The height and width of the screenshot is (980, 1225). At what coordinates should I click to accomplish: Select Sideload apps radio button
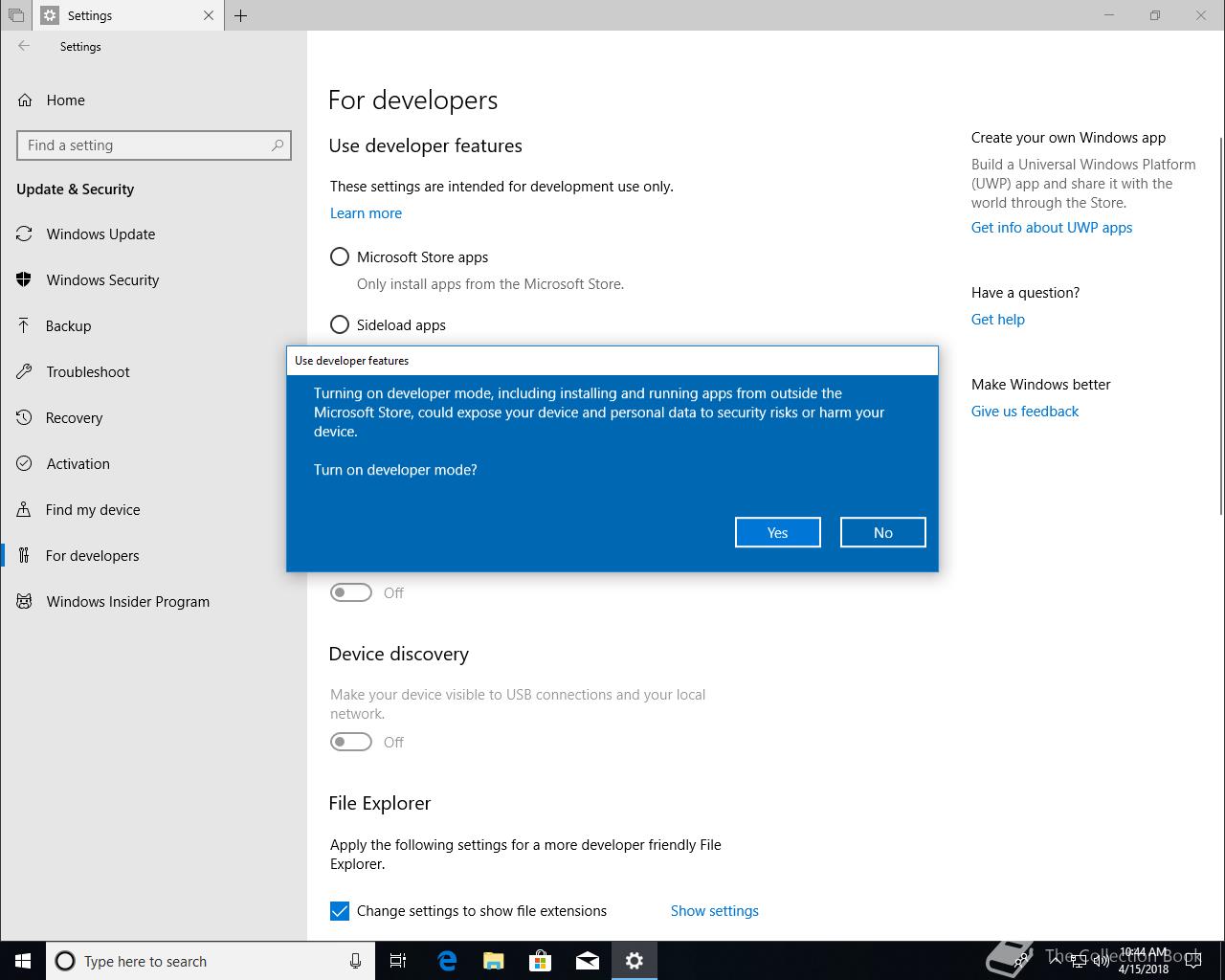coord(340,324)
